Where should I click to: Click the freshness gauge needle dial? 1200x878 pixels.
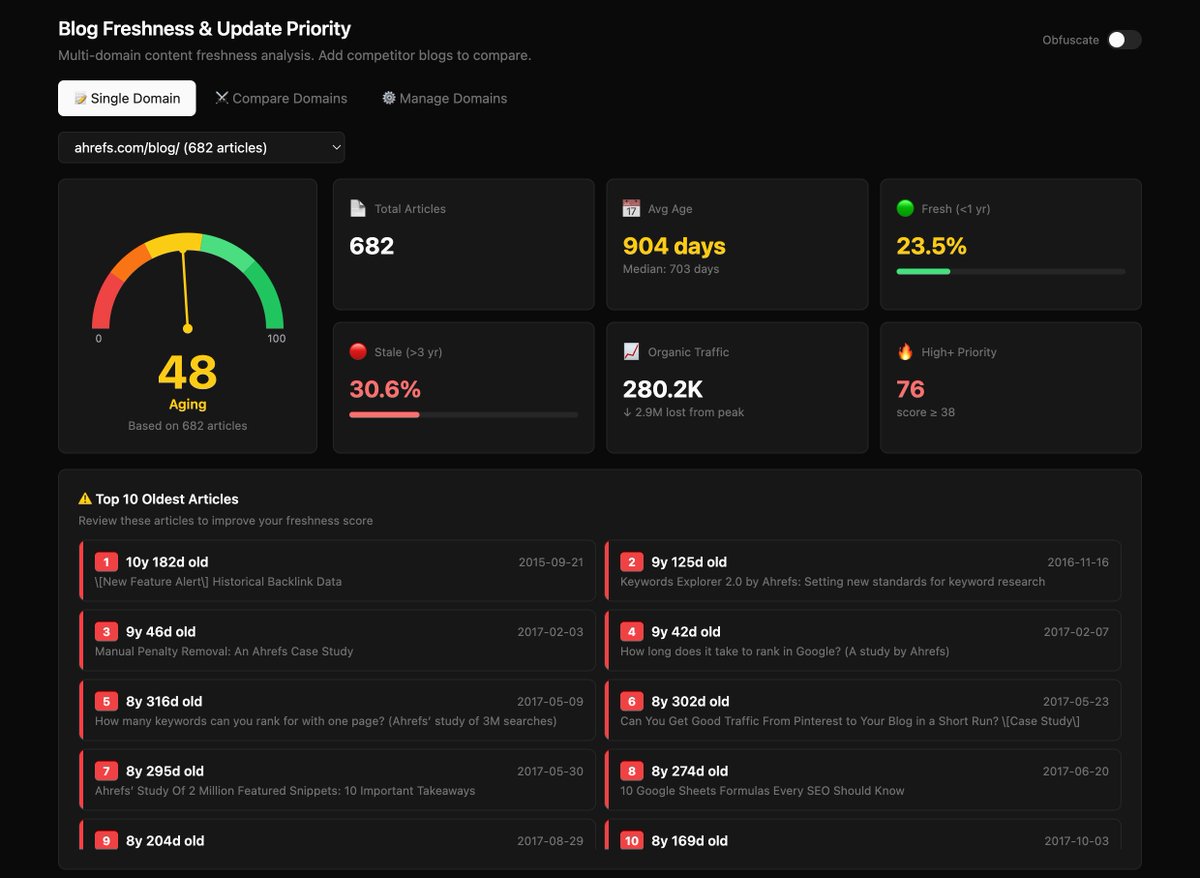(188, 282)
